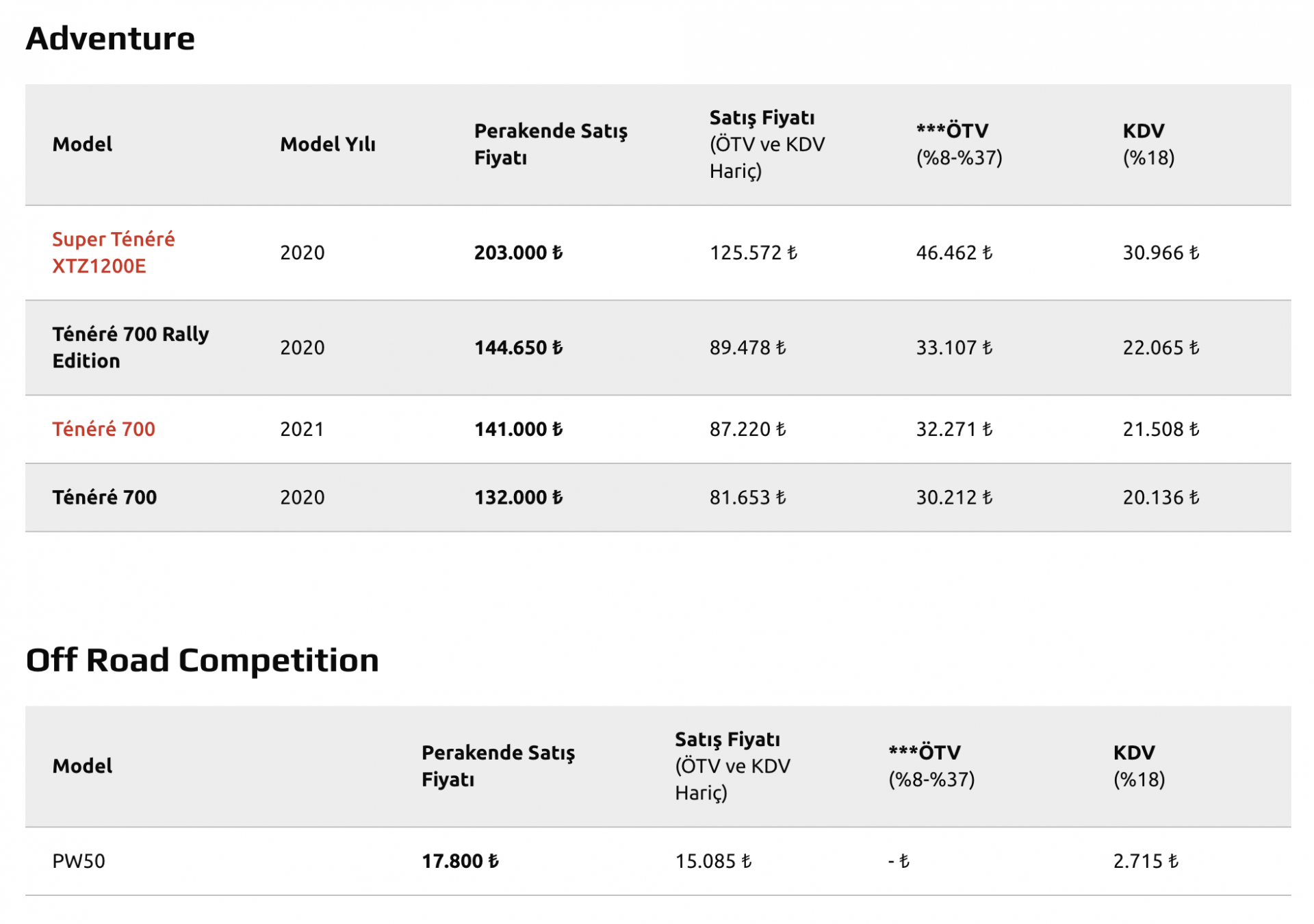
Task: Click Adventure table Perakende Satış Fiyatı header
Action: 551,144
